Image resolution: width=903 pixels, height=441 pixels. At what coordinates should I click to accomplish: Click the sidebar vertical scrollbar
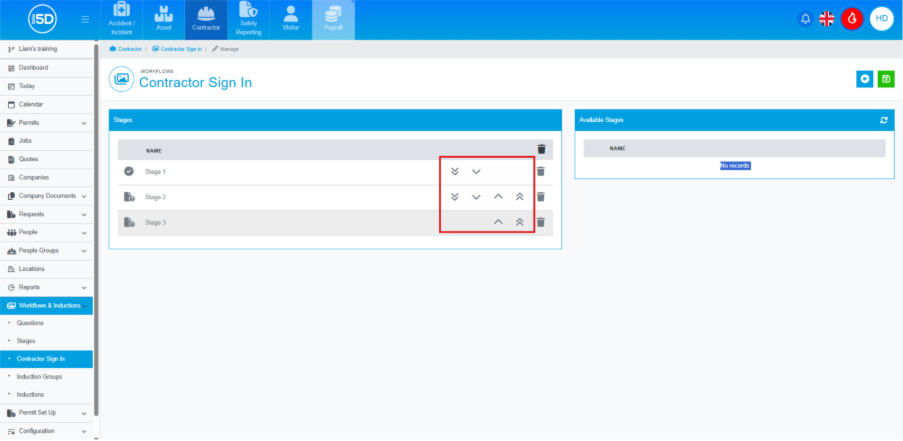tap(96, 229)
